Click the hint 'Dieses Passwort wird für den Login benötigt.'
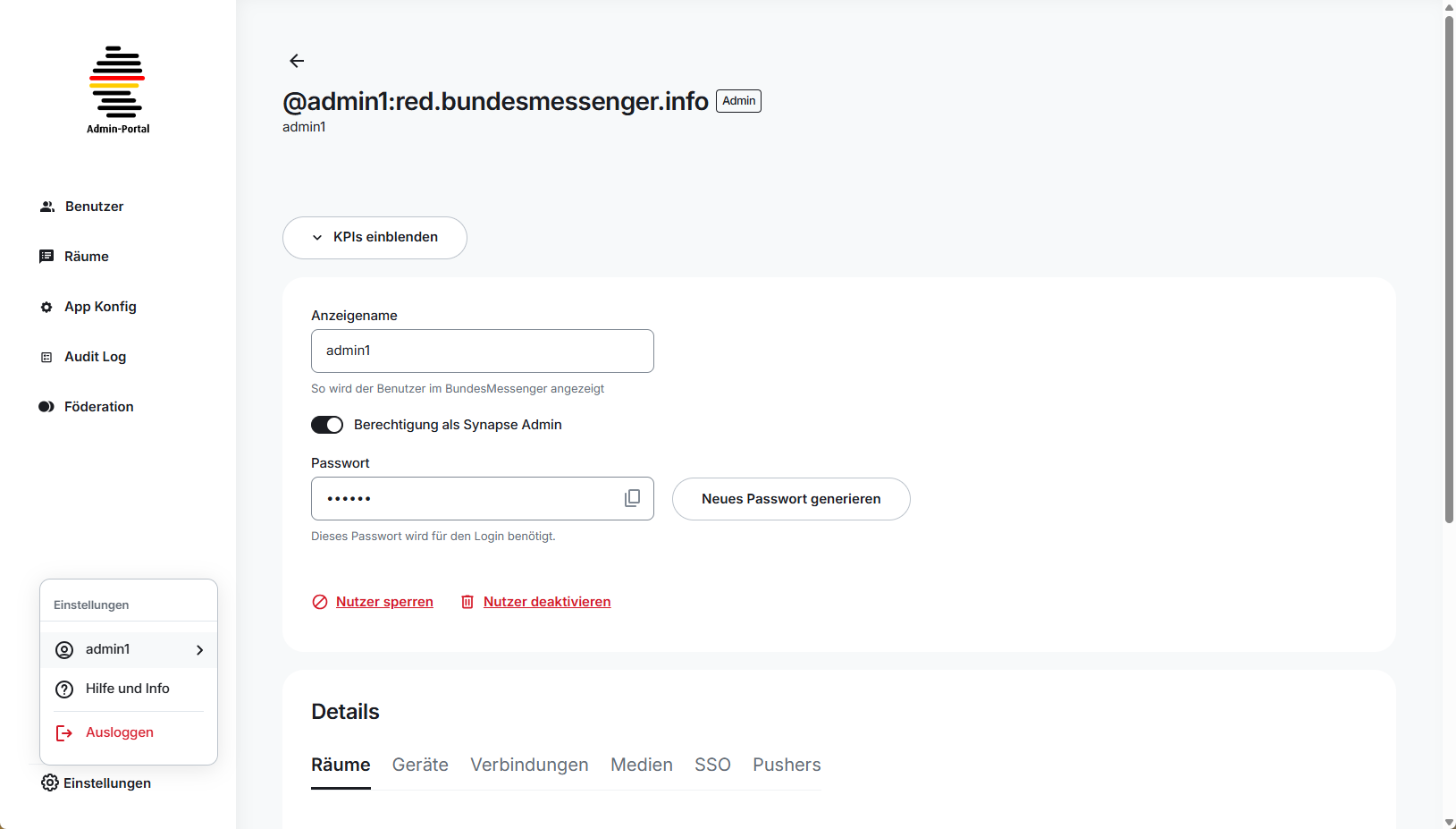 433,537
